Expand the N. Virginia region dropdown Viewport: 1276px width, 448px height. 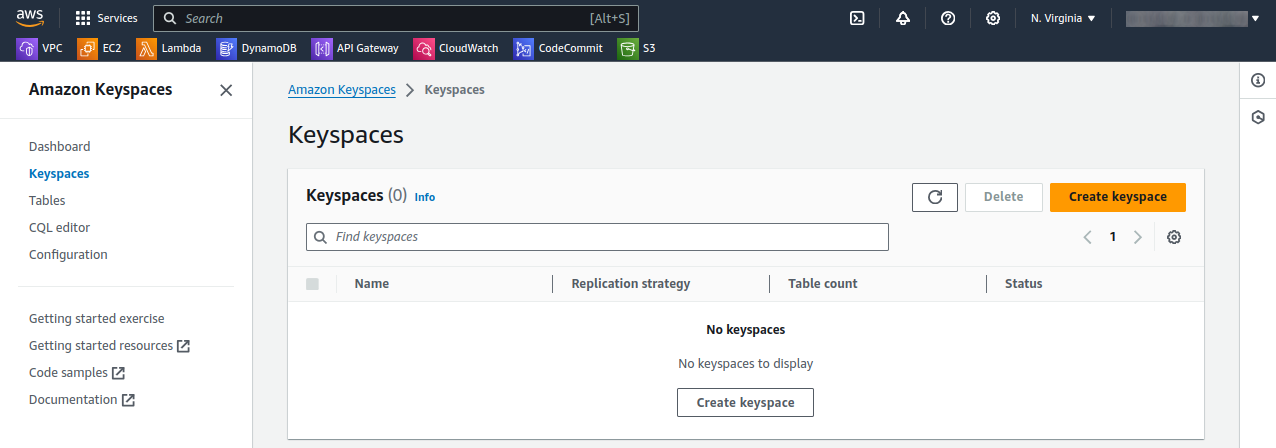click(1063, 18)
